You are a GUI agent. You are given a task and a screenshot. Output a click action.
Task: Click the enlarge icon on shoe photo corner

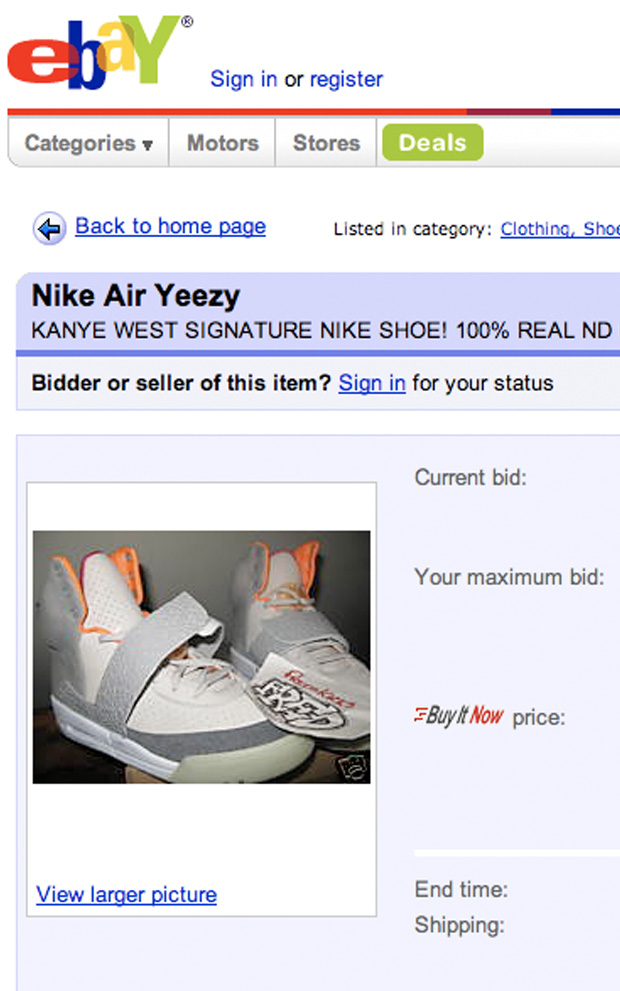(350, 766)
